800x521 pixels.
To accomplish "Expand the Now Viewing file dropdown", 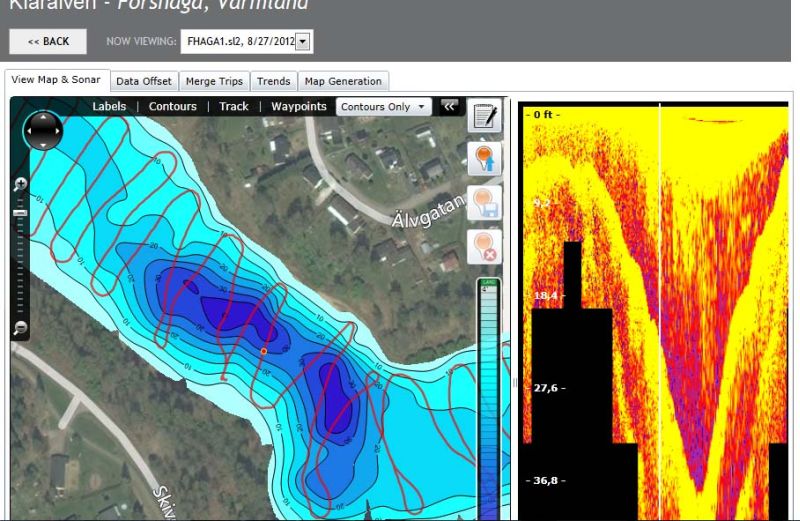I will (x=304, y=41).
